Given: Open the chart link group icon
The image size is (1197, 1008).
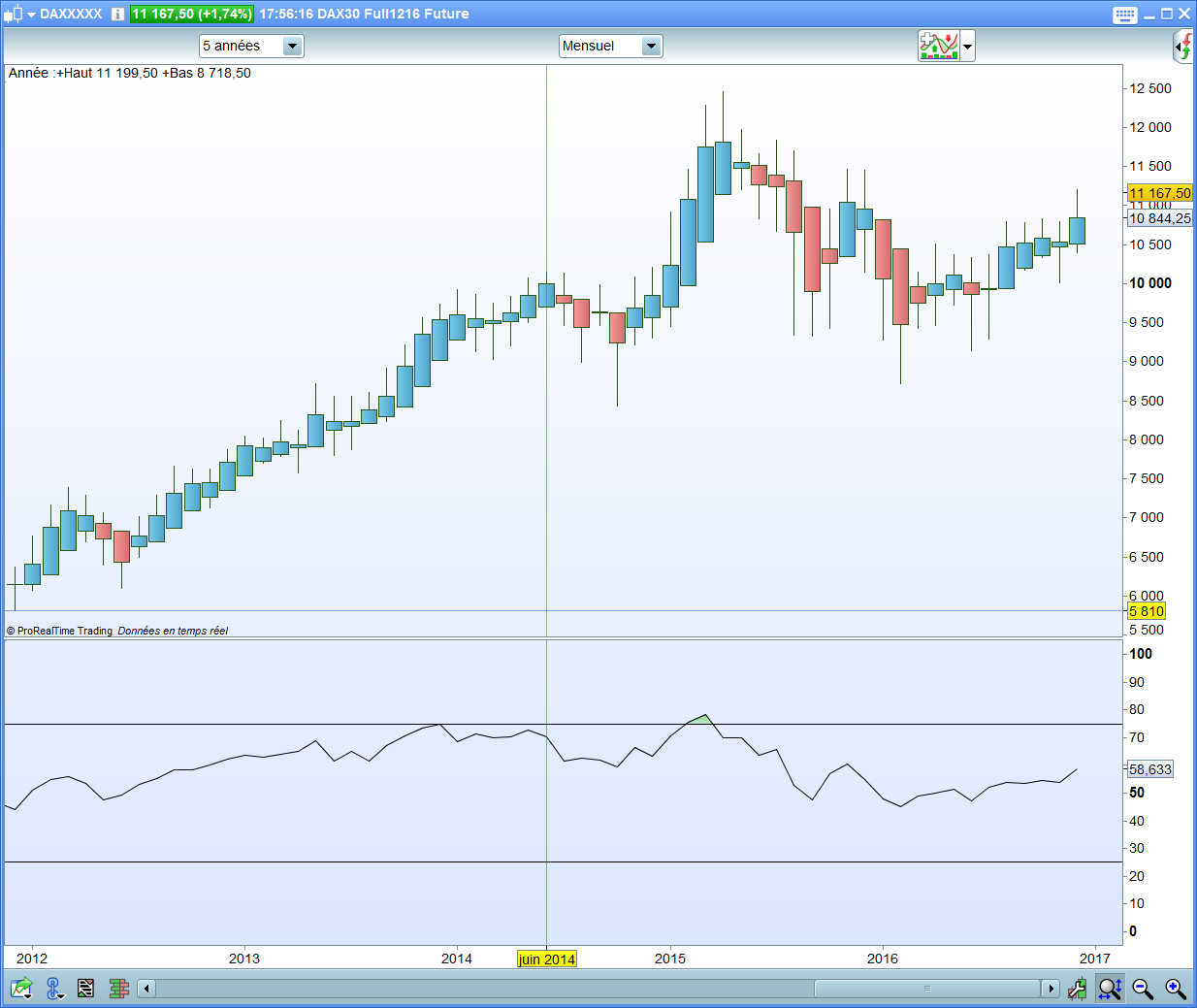Looking at the screenshot, I should coord(54,989).
